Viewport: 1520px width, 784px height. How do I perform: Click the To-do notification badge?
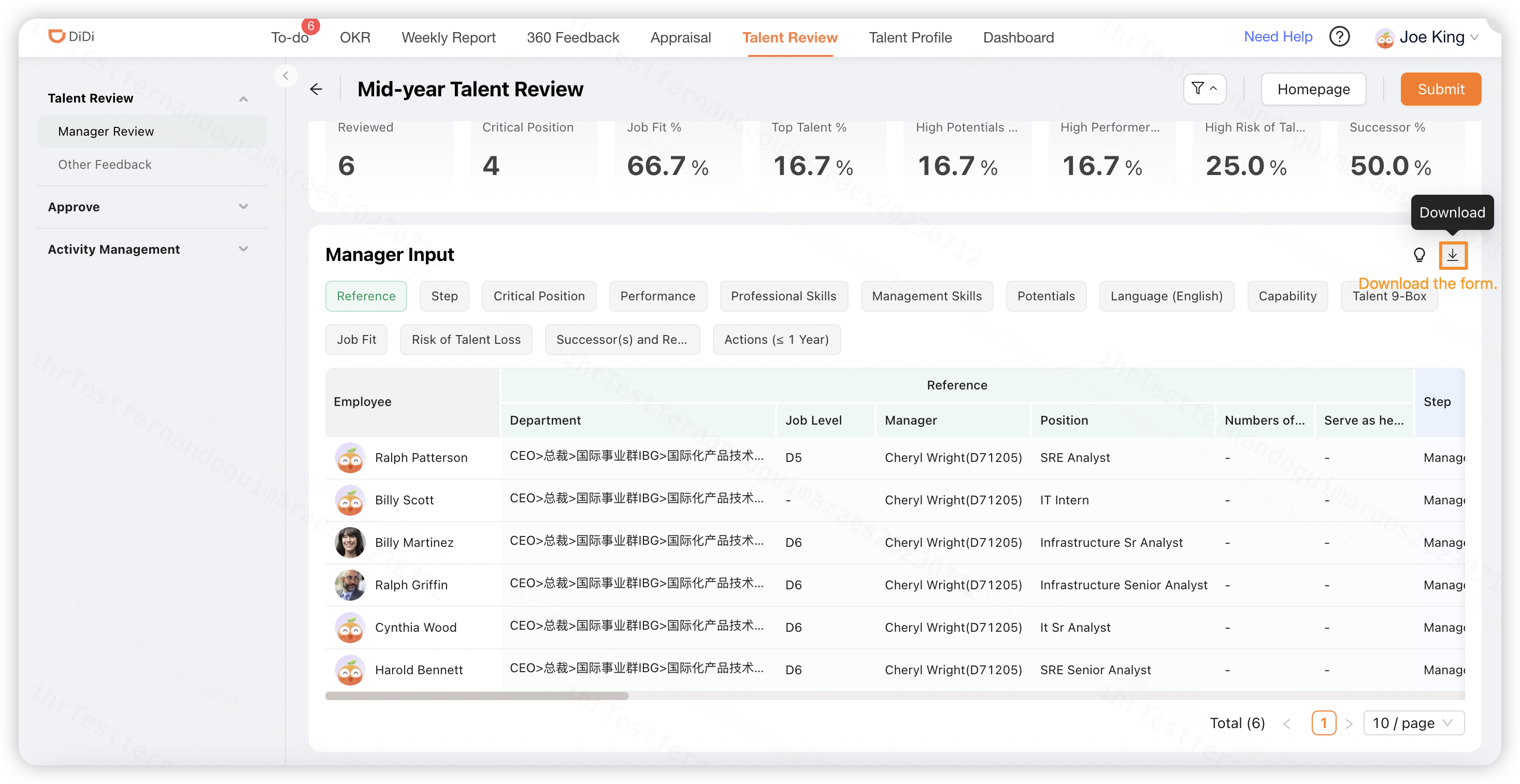[x=310, y=26]
